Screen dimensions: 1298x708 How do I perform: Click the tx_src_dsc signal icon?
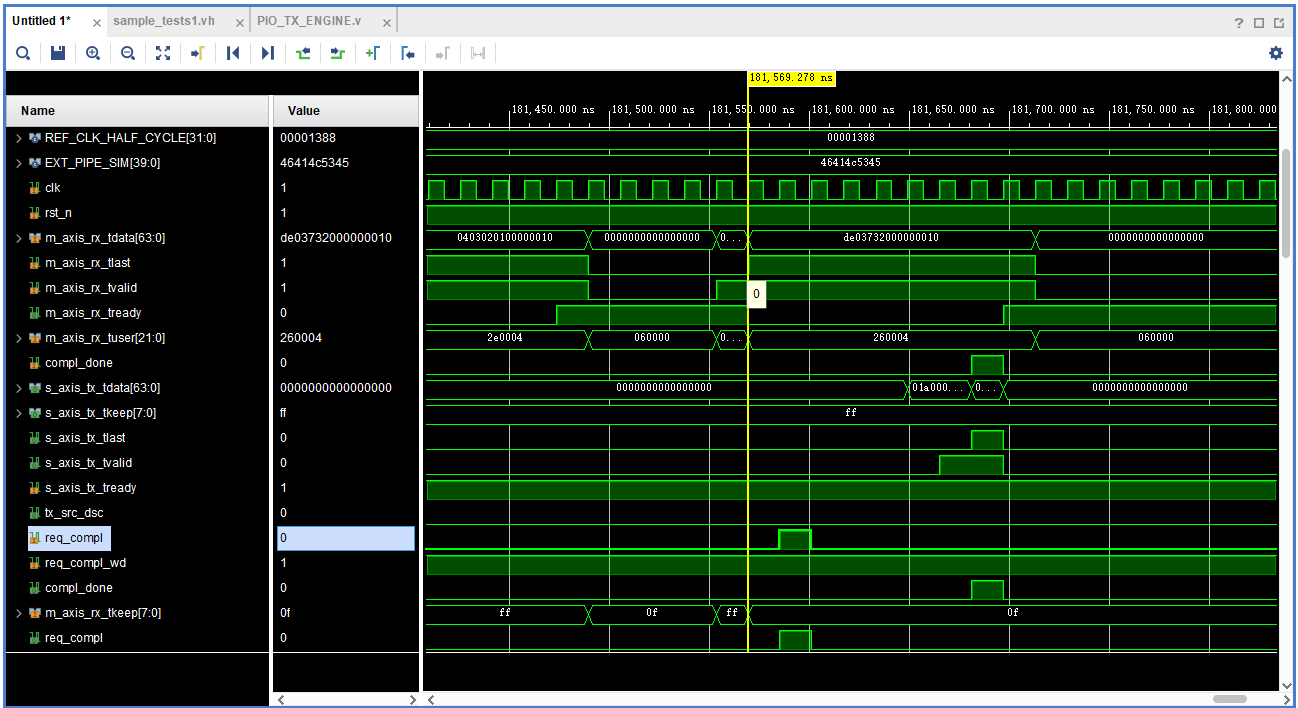35,513
